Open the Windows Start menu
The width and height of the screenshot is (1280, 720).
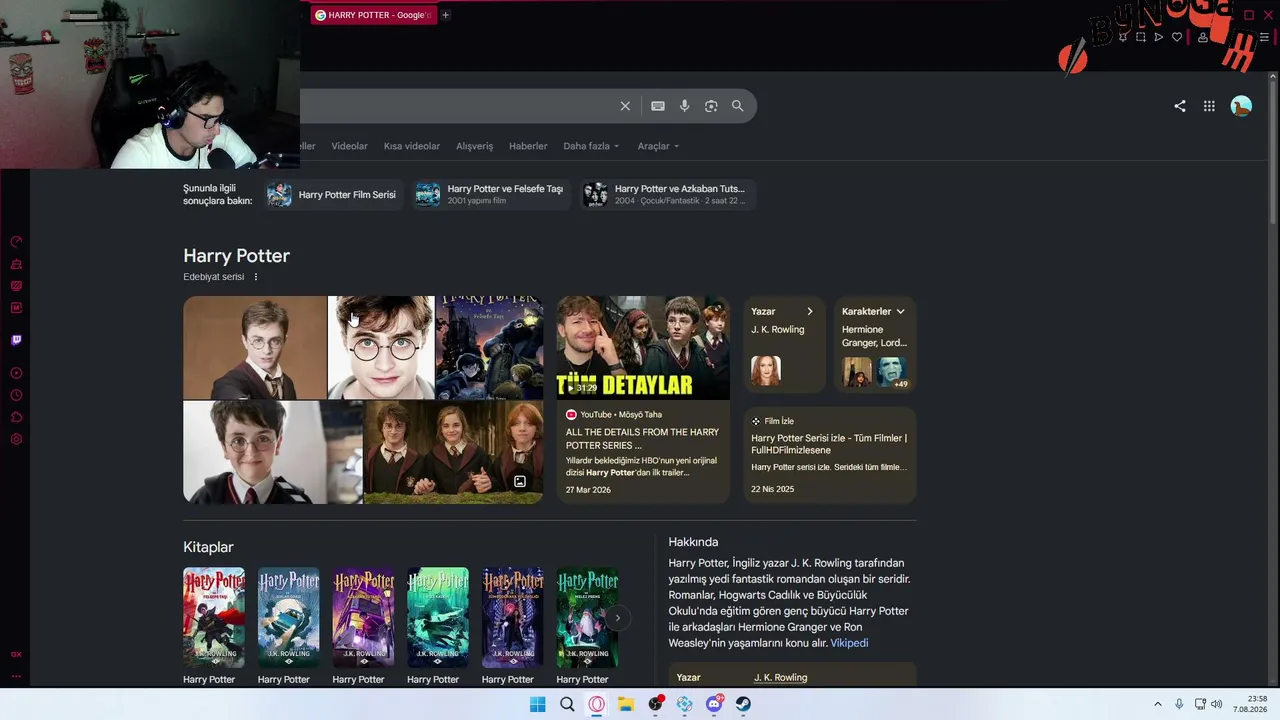(538, 704)
